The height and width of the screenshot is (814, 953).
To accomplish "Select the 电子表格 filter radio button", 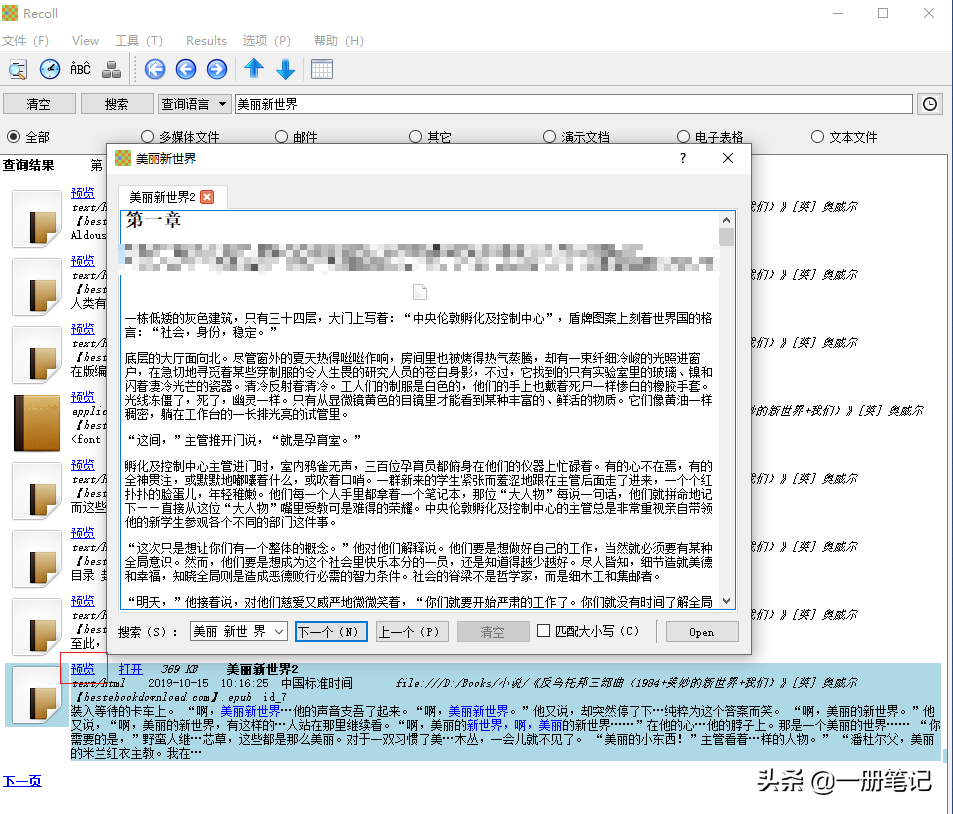I will [x=683, y=137].
